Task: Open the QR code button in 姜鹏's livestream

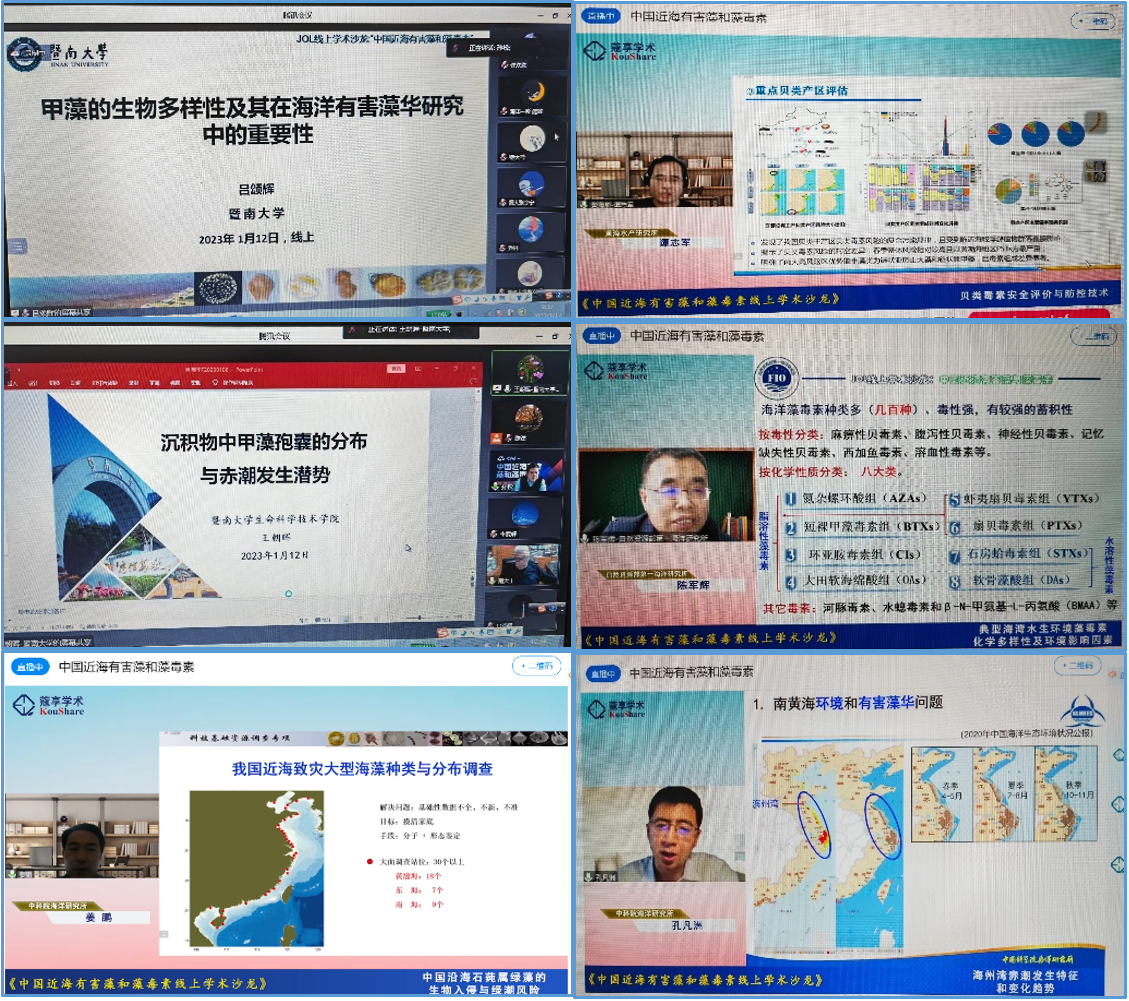Action: pyautogui.click(x=536, y=667)
